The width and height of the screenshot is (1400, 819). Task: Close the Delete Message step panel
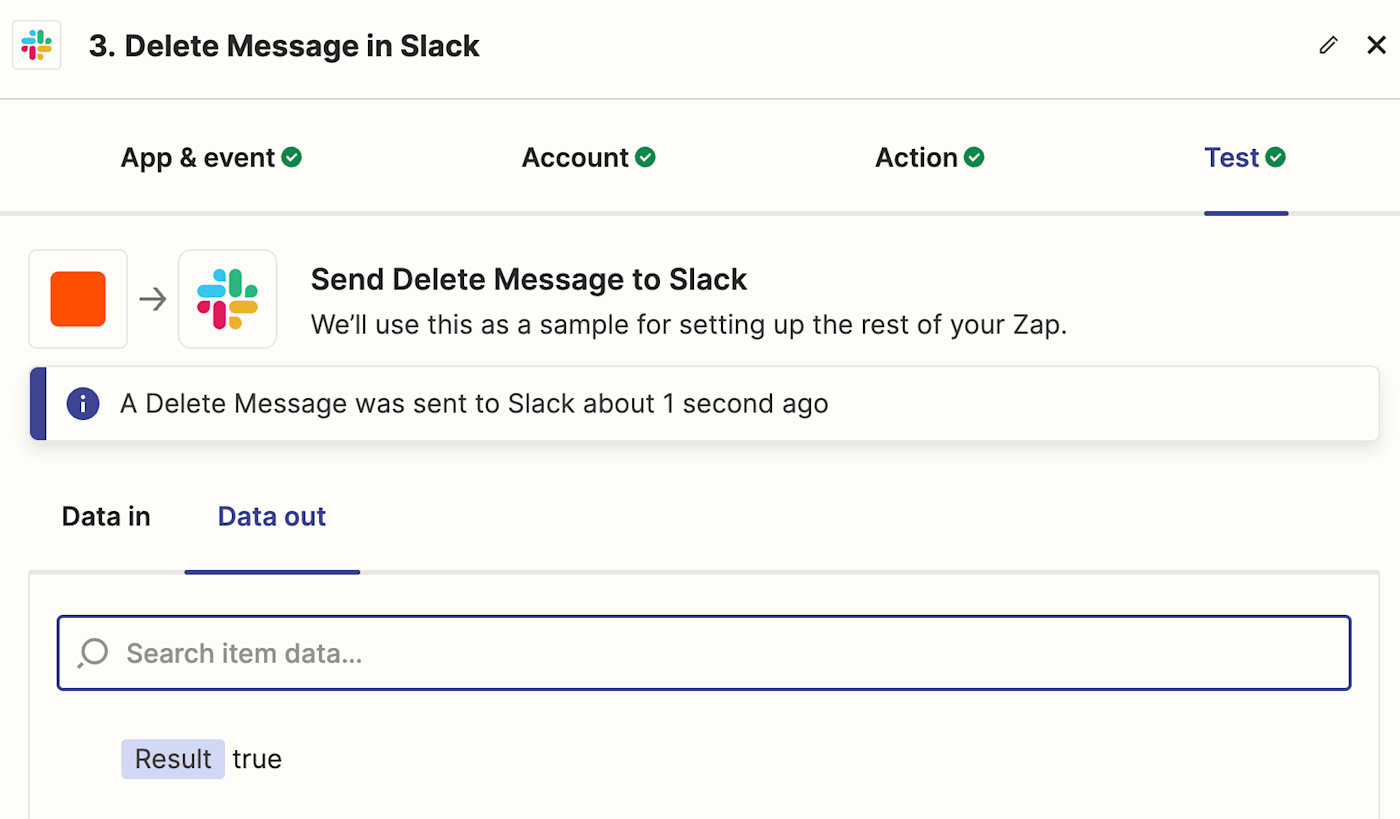pyautogui.click(x=1376, y=45)
